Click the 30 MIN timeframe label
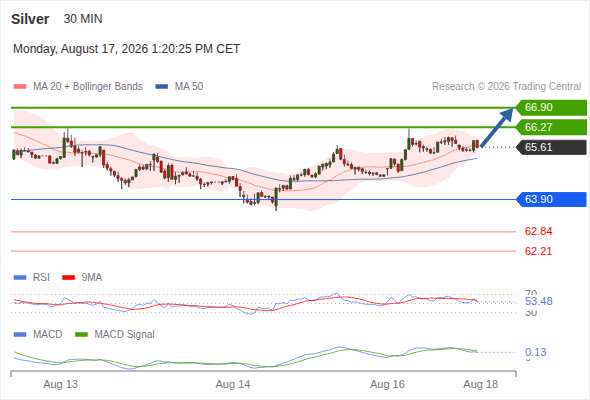The image size is (590, 400). pos(83,19)
